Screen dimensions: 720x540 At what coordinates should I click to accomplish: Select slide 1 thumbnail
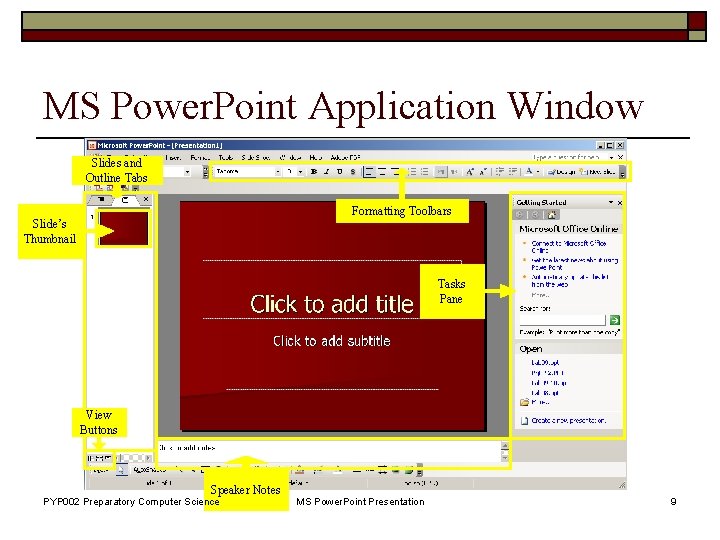click(124, 228)
